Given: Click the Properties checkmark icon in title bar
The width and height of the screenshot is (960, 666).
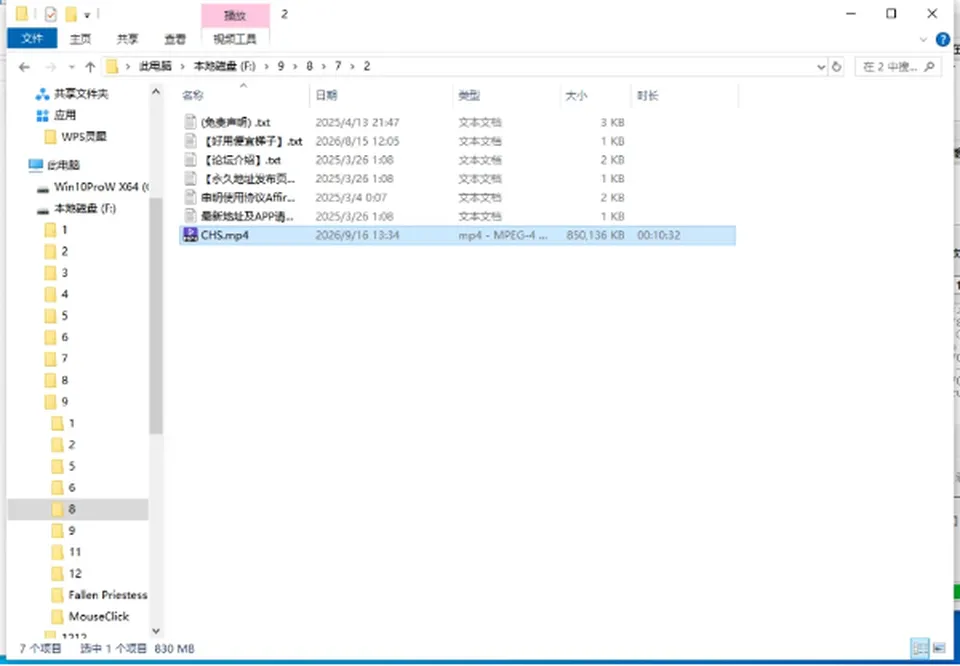Looking at the screenshot, I should point(51,13).
